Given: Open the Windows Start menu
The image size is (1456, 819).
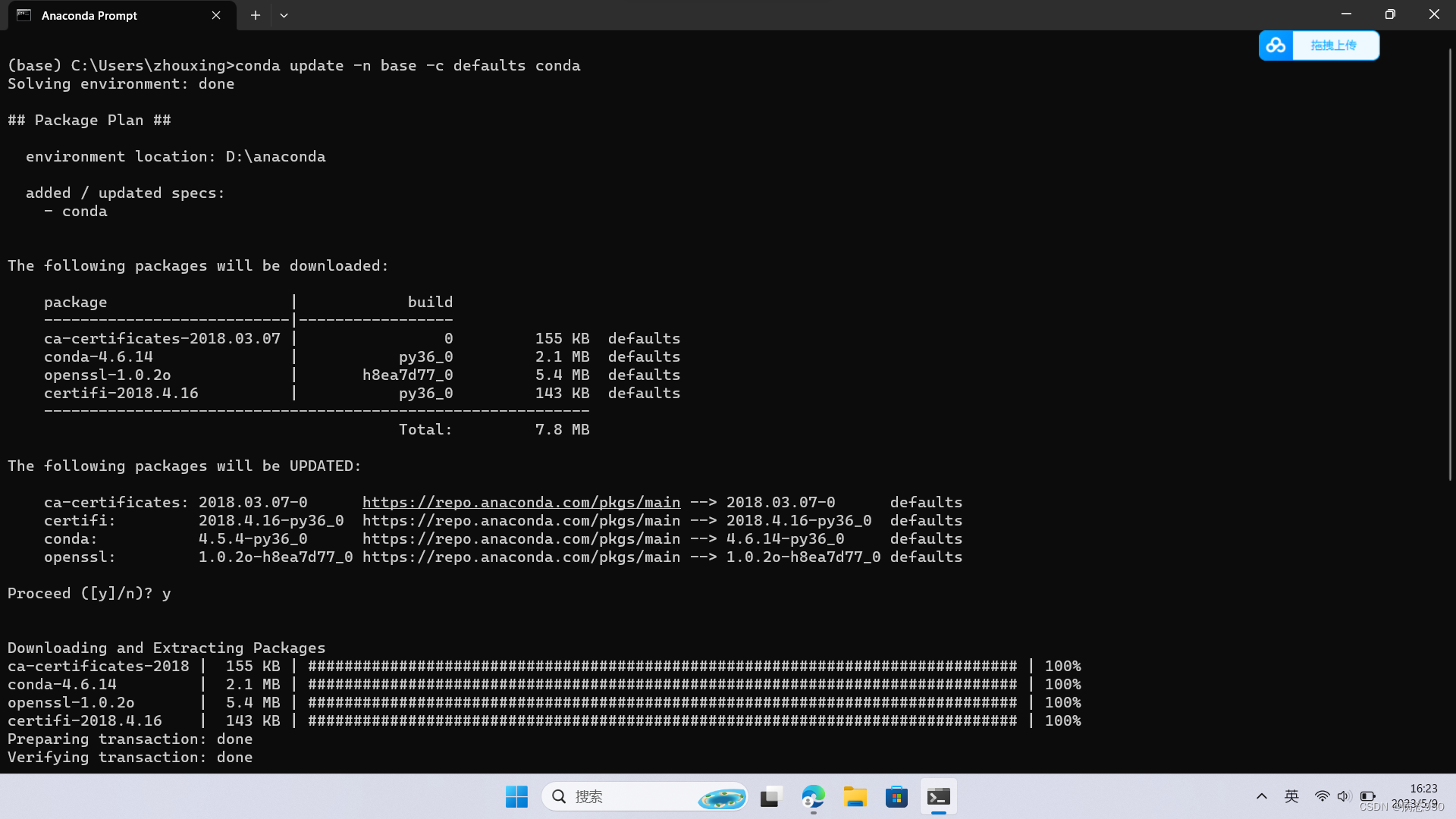Looking at the screenshot, I should pyautogui.click(x=516, y=796).
